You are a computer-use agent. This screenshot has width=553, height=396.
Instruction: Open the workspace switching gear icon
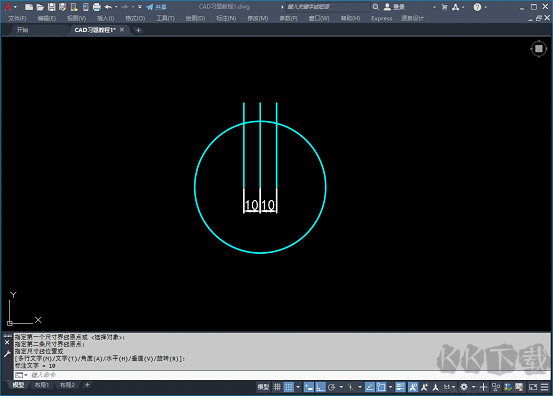tap(464, 387)
